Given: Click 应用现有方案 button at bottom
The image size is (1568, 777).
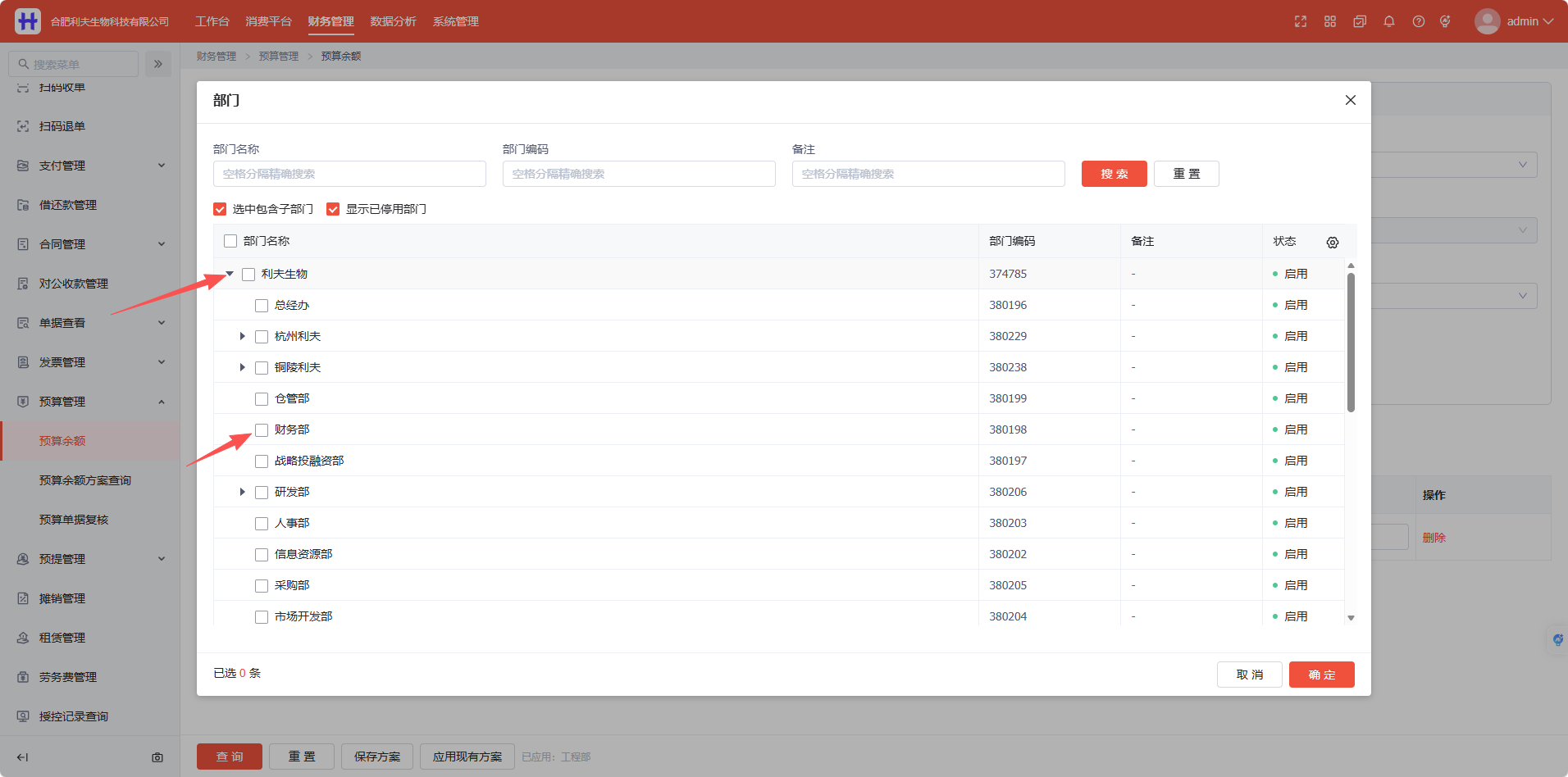Looking at the screenshot, I should click(x=467, y=757).
